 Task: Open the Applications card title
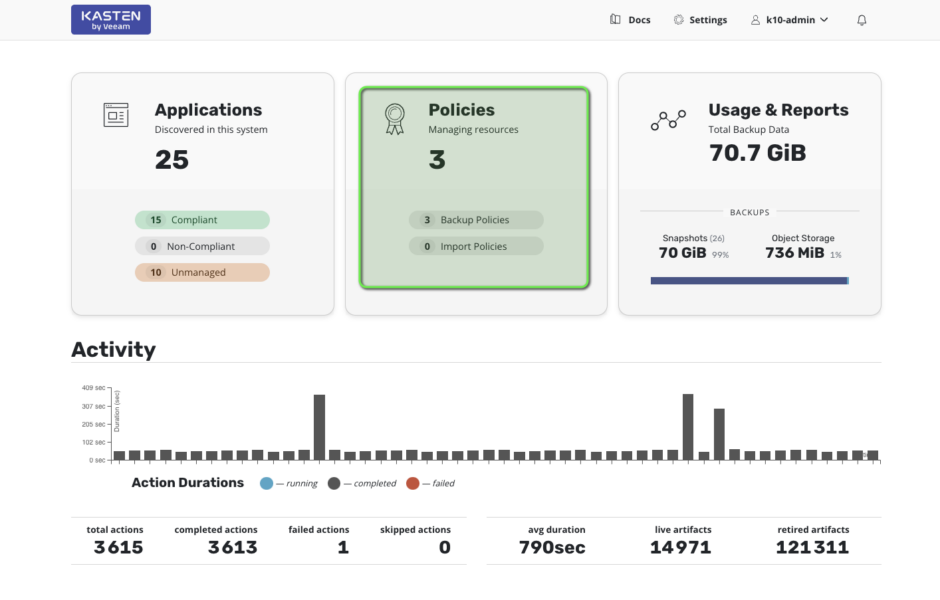[208, 110]
